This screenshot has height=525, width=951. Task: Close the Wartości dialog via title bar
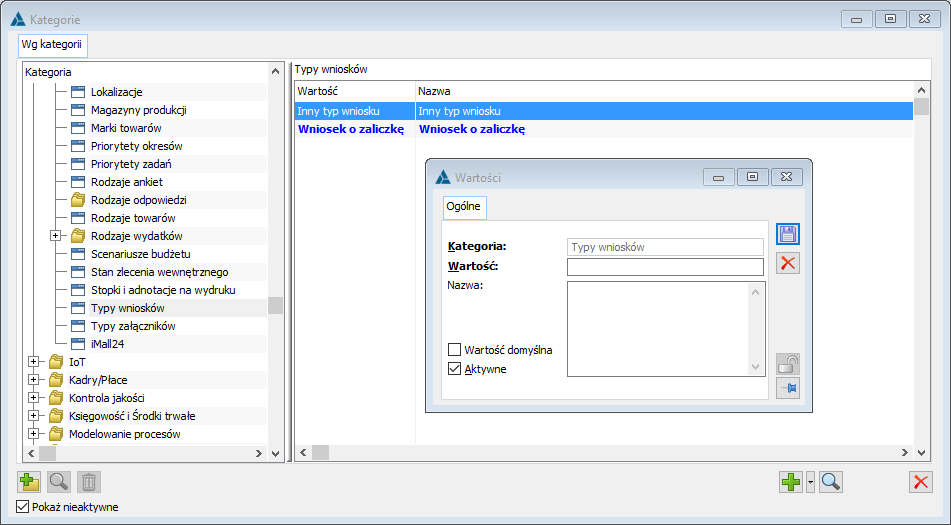tap(787, 177)
